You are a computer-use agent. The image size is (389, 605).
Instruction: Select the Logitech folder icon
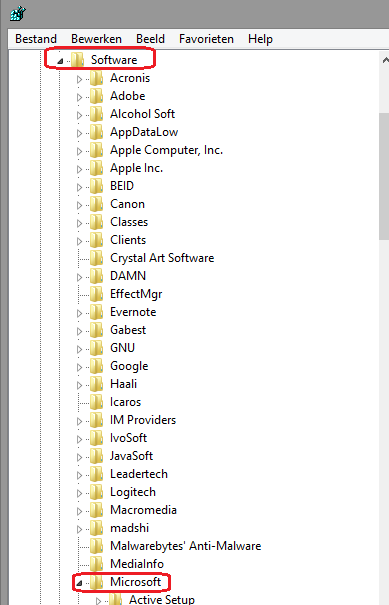coord(96,492)
